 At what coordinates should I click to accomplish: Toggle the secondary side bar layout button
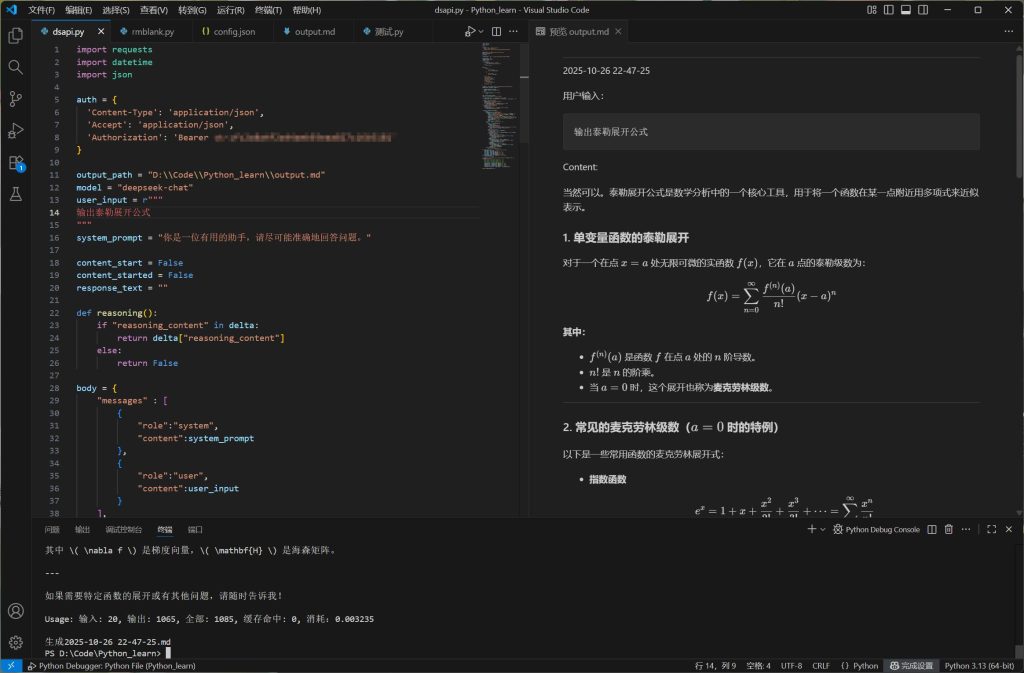925,10
